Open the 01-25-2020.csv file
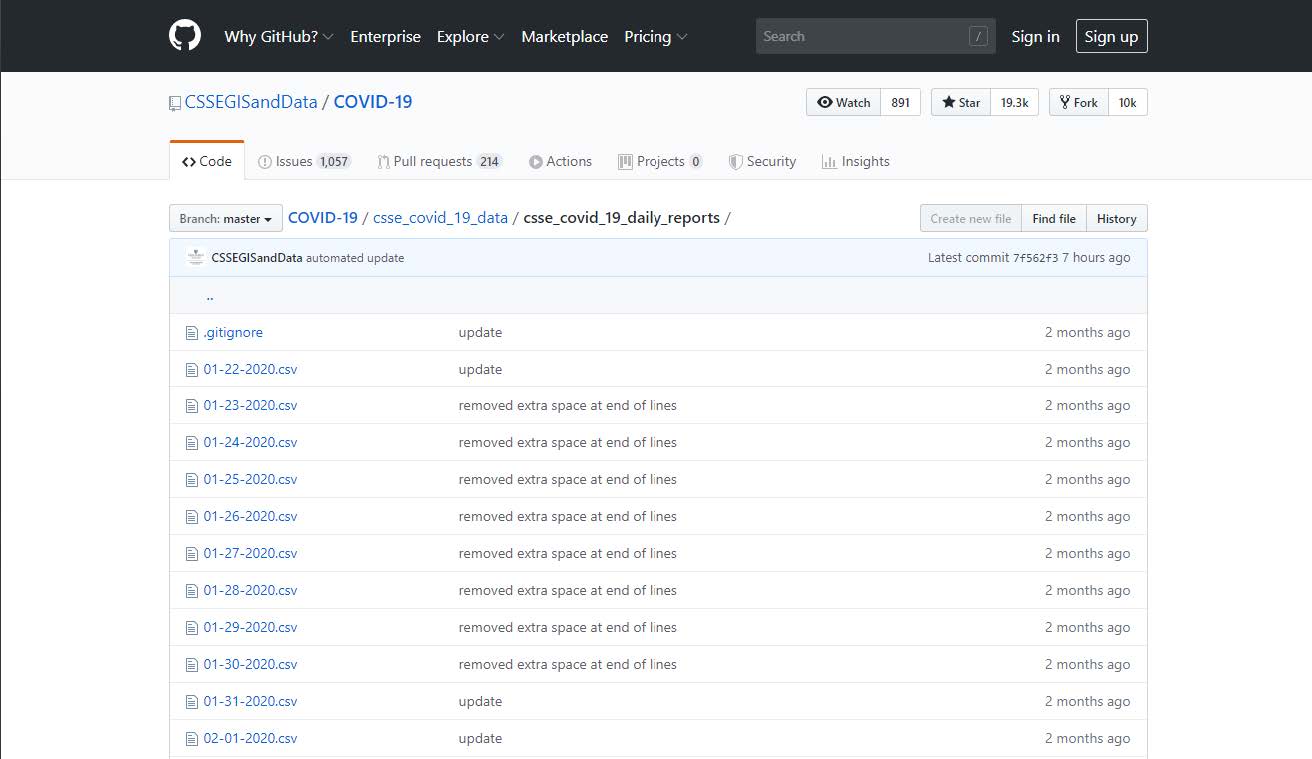This screenshot has height=759, width=1312. pos(250,479)
